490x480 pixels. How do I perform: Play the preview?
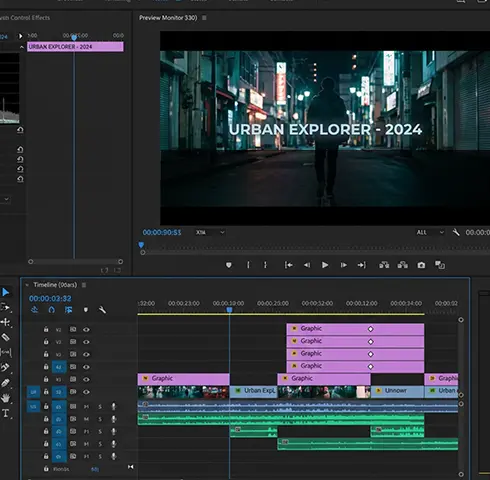(x=325, y=265)
